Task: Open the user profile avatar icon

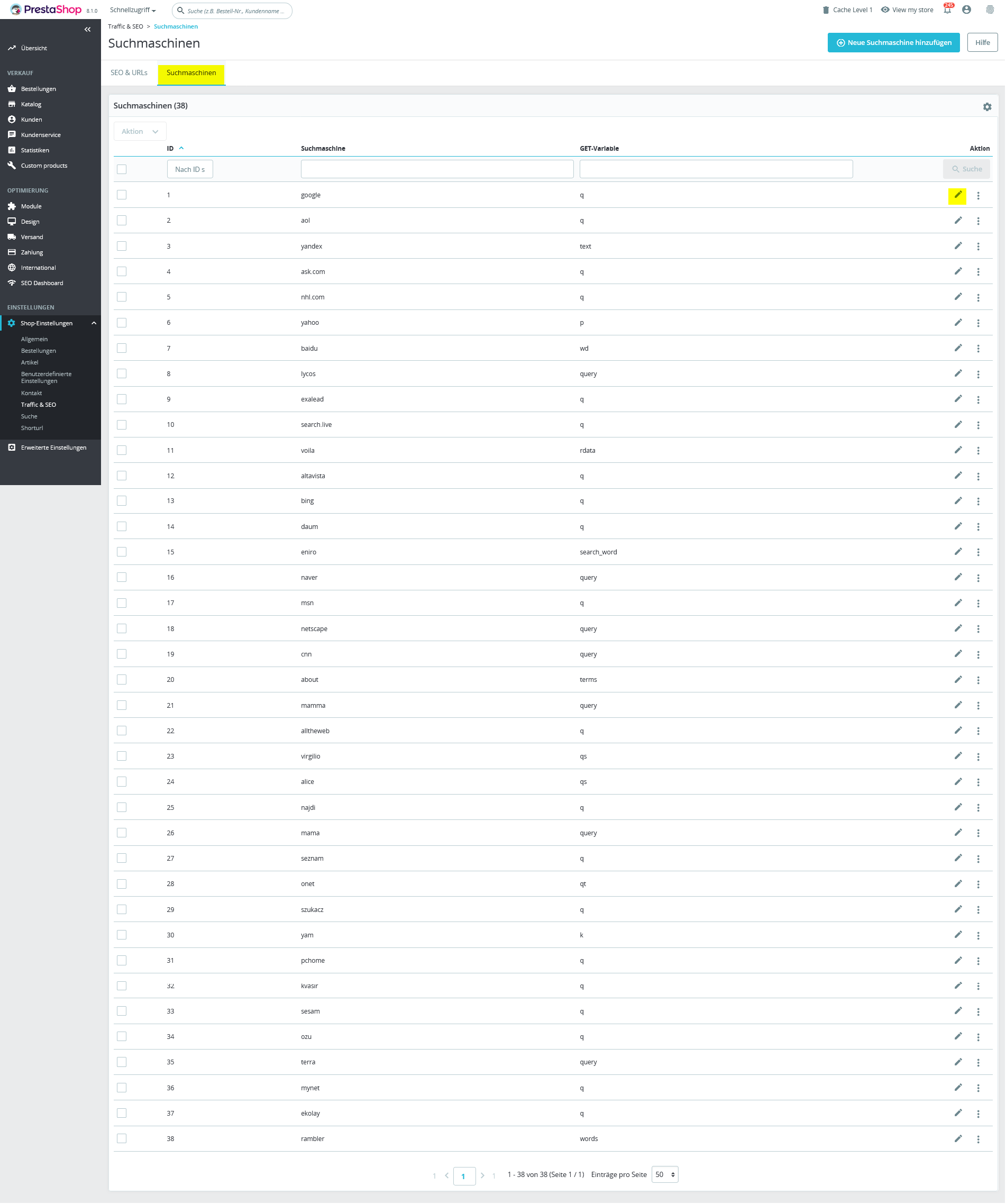Action: tap(967, 10)
